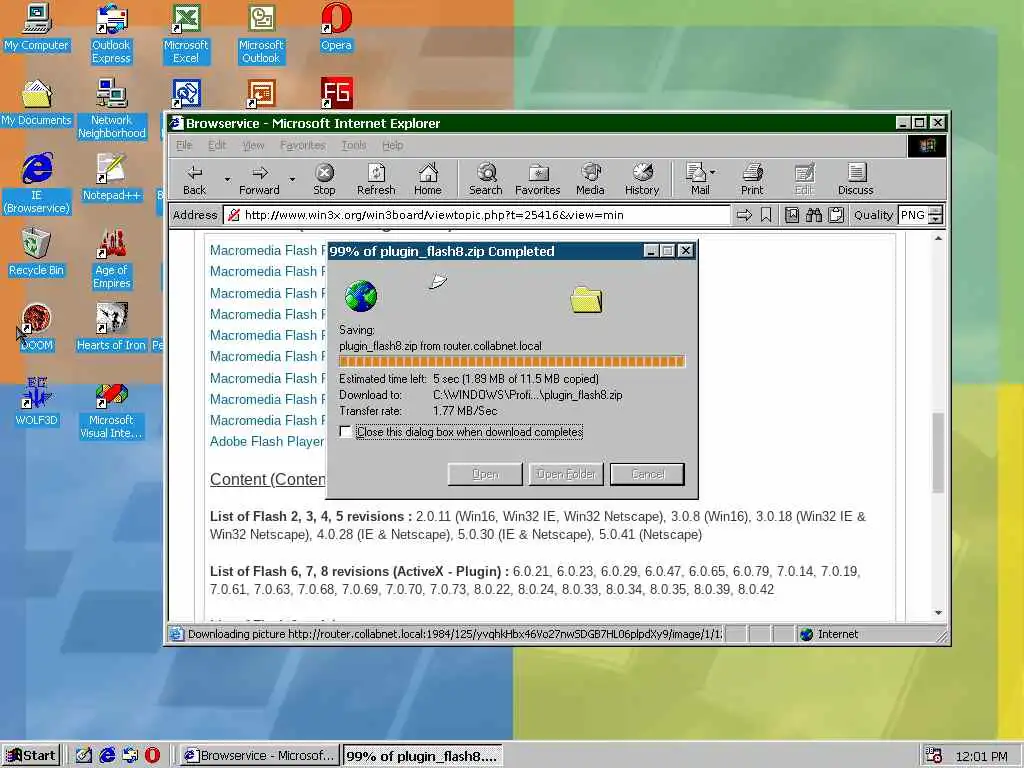Open the Tools menu
The image size is (1024, 768).
(353, 145)
